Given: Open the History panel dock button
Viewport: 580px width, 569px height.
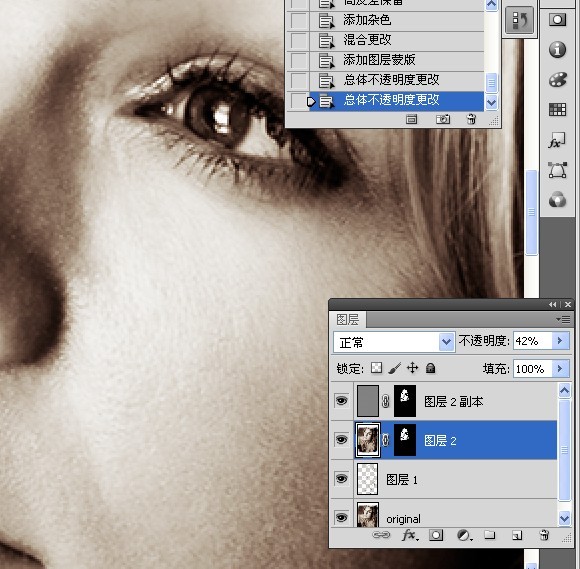Looking at the screenshot, I should 519,20.
